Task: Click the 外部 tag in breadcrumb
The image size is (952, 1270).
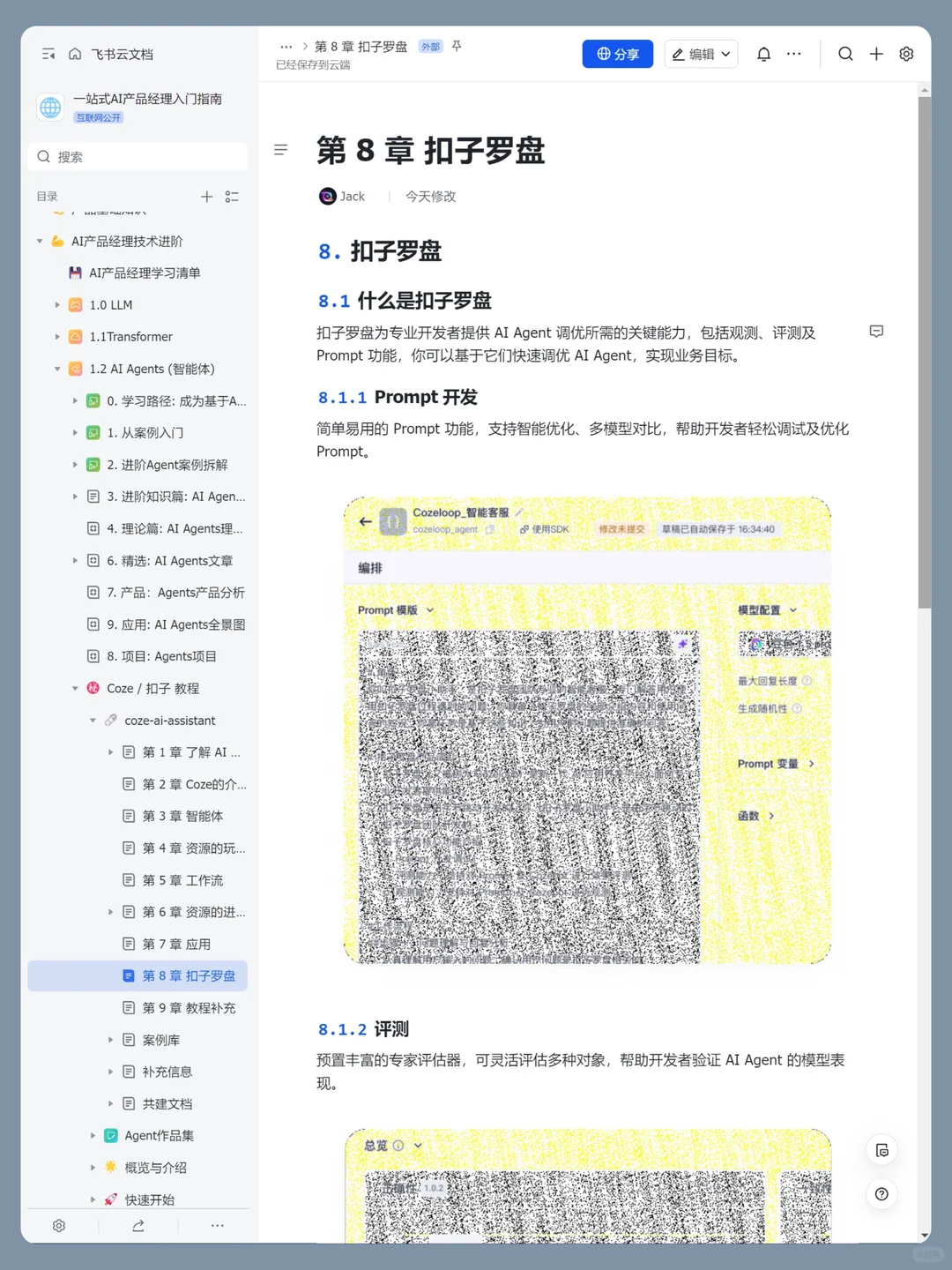Action: coord(430,47)
